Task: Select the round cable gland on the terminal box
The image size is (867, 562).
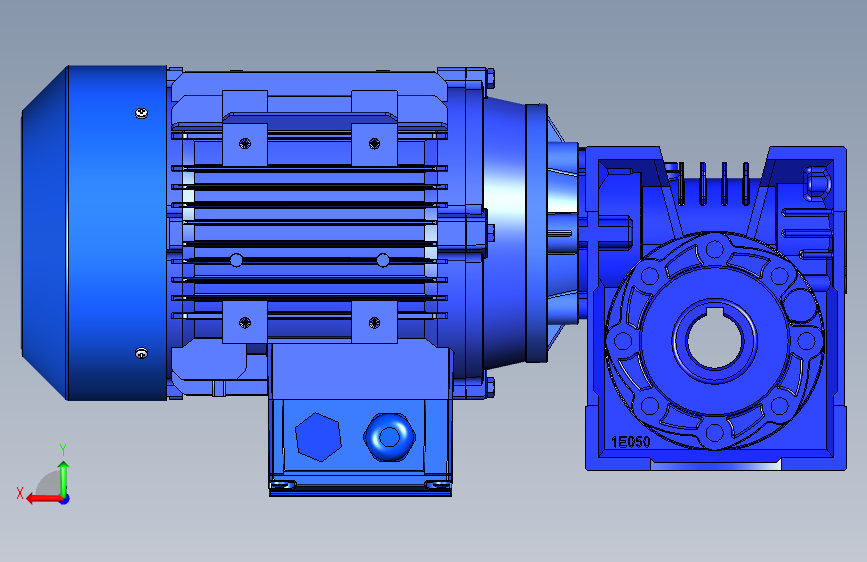Action: click(389, 437)
